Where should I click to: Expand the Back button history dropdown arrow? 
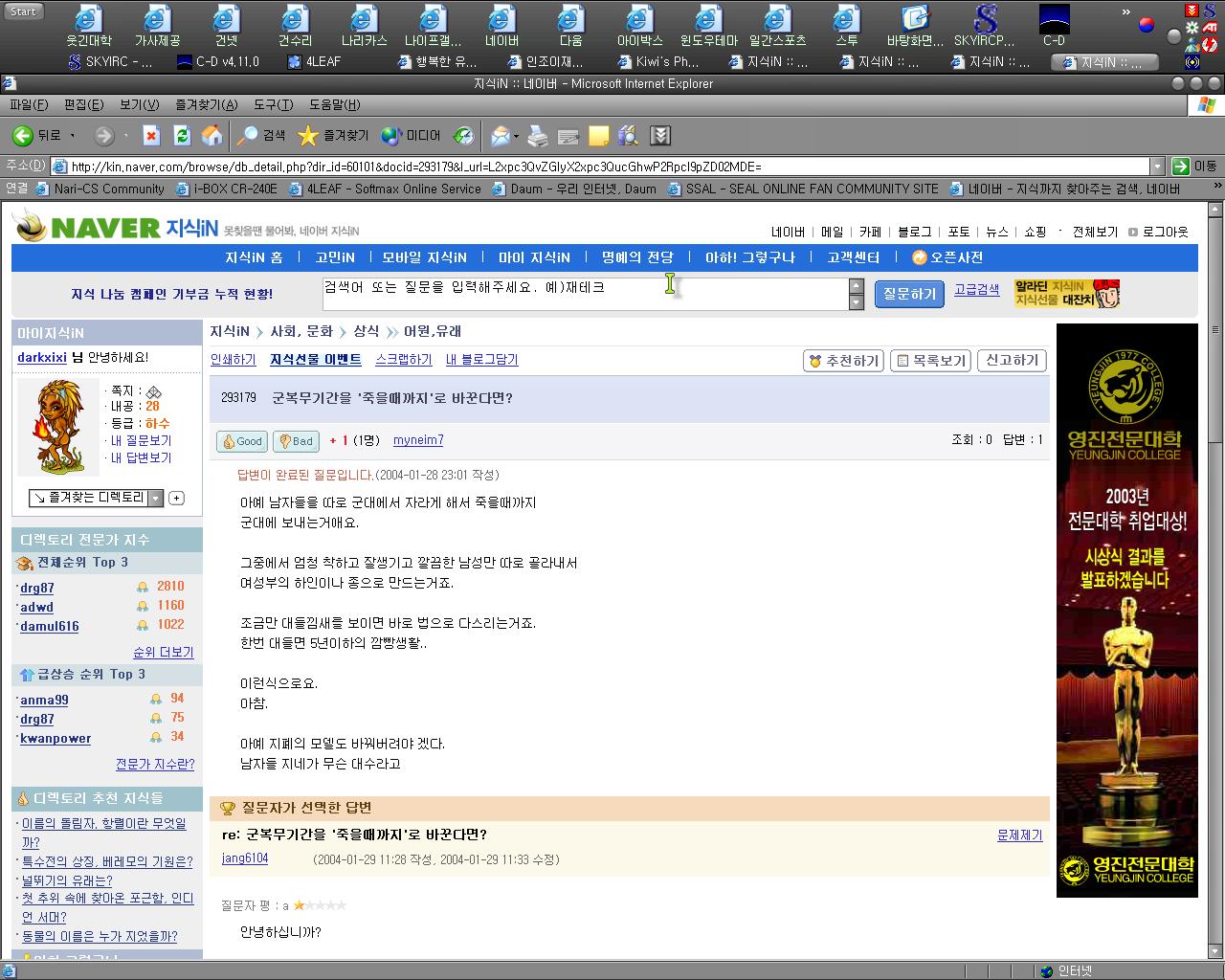tap(73, 136)
